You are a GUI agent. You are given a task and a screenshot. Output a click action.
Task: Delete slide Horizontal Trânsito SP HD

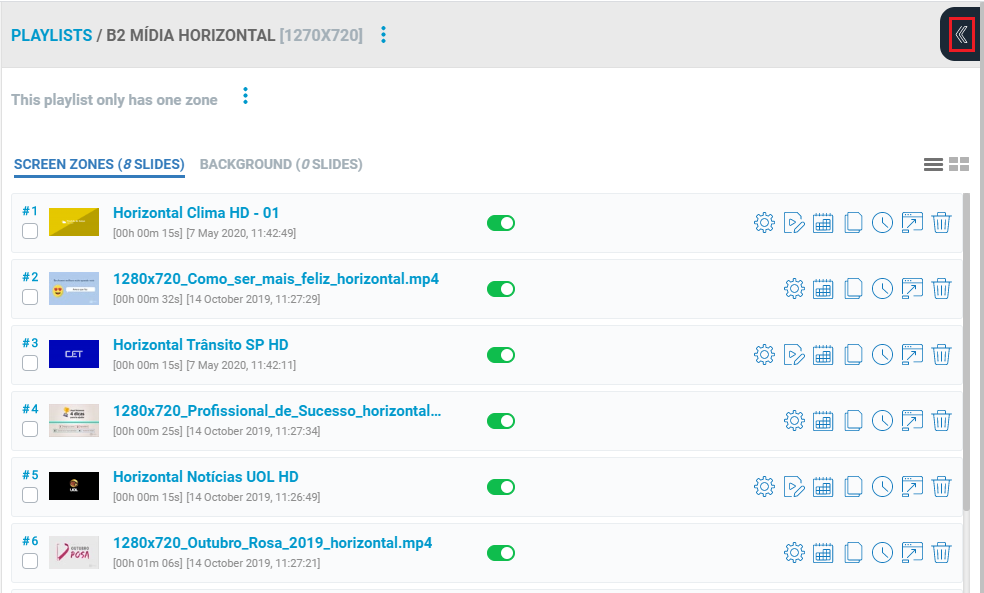pyautogui.click(x=941, y=355)
